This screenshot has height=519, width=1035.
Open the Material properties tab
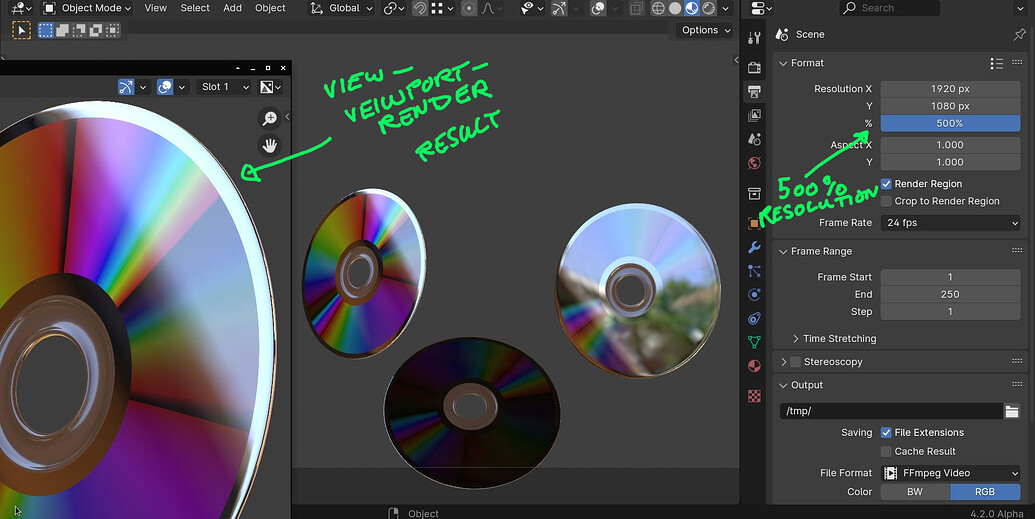[x=754, y=366]
